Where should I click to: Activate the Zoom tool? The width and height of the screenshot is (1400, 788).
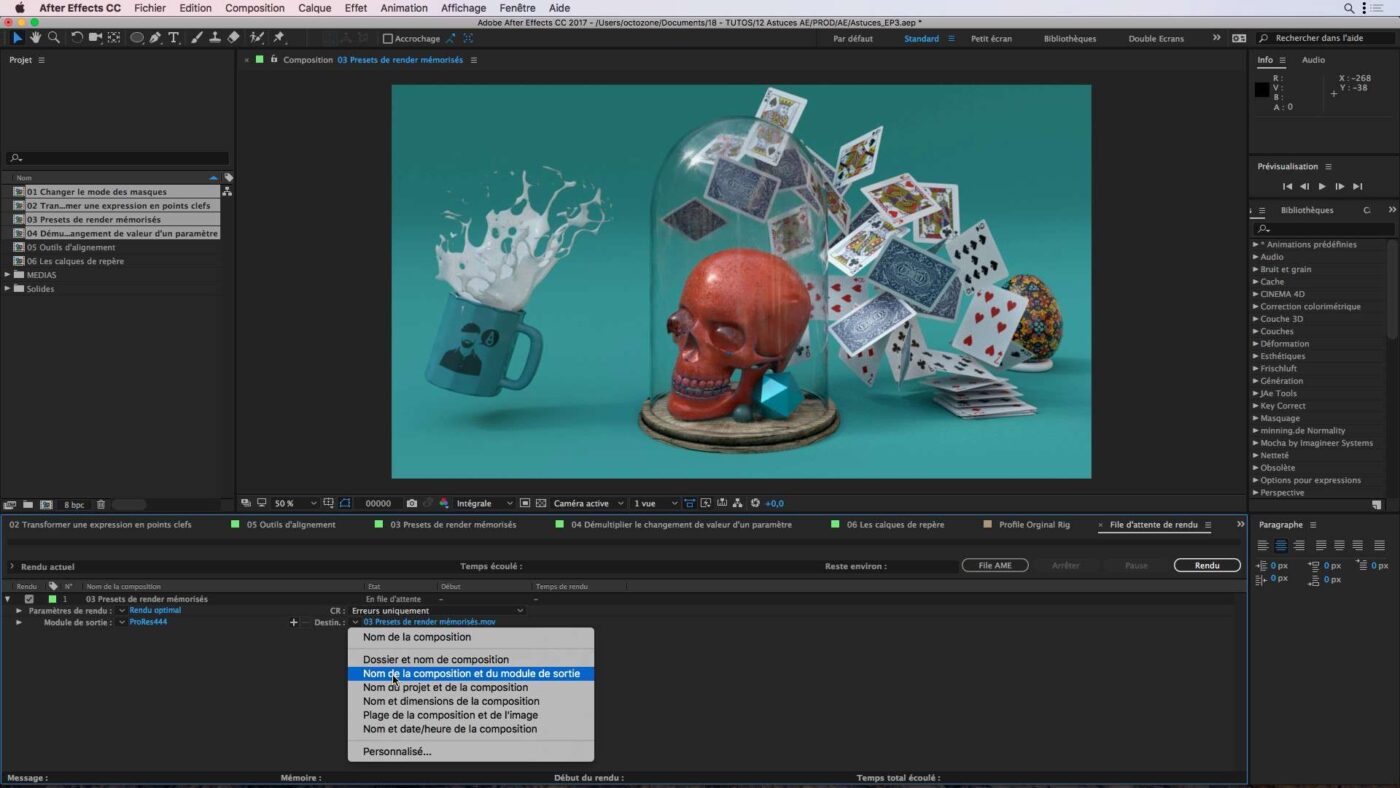55,38
